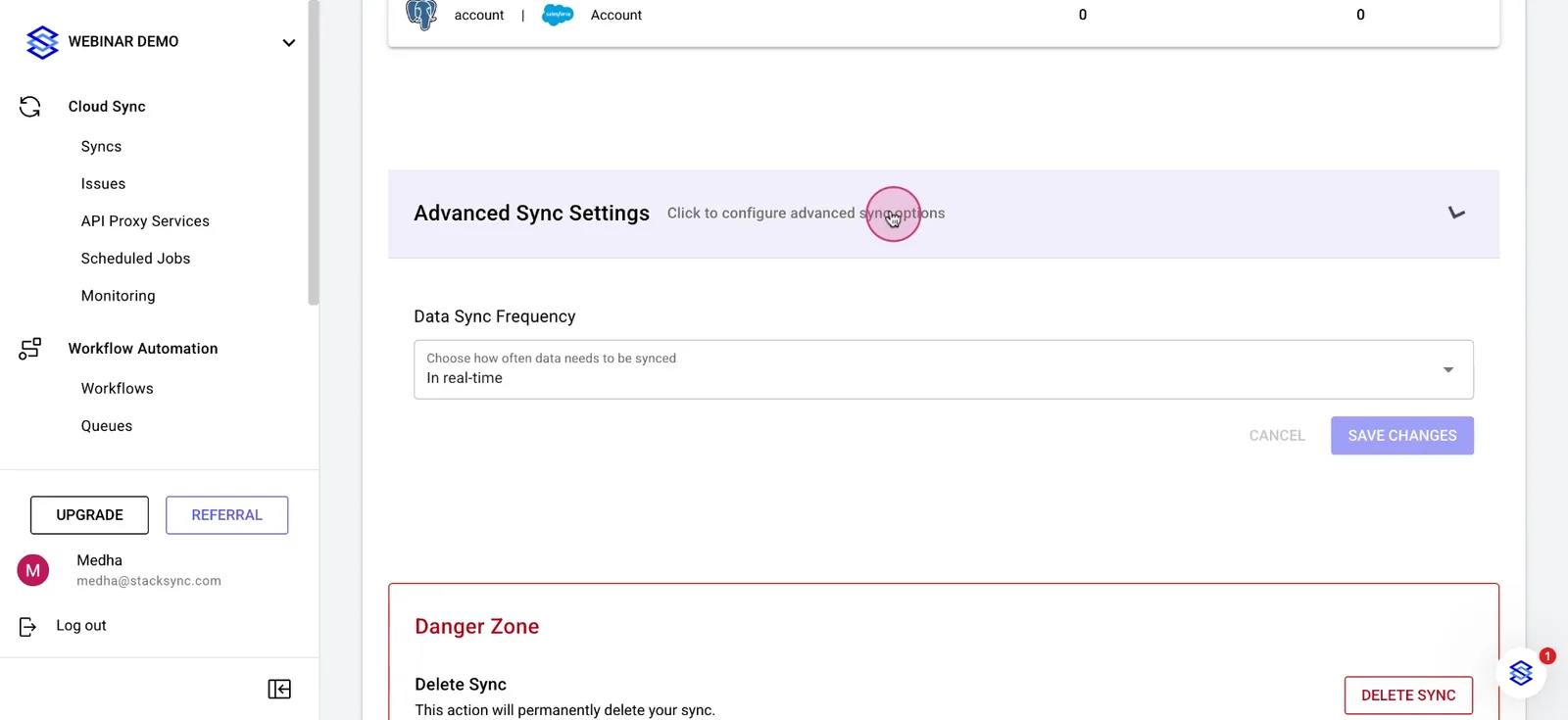Click the sidebar vertical scrollbar
1568x720 pixels.
[x=314, y=153]
